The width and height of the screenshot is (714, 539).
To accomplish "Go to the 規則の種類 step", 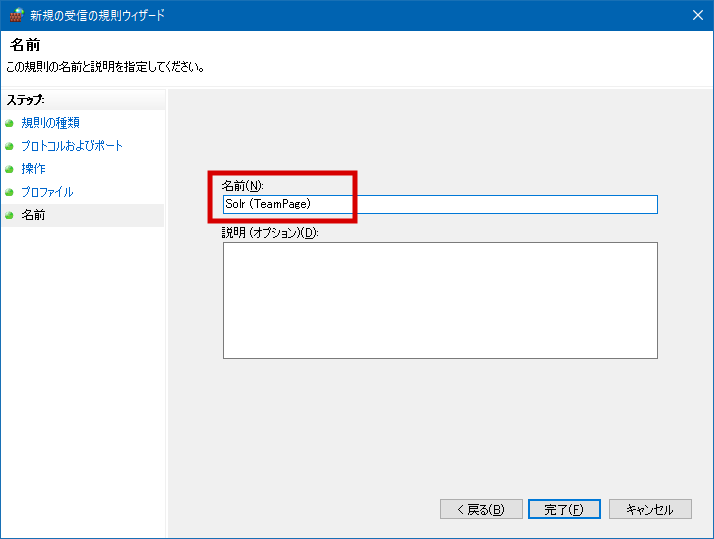I will 51,123.
